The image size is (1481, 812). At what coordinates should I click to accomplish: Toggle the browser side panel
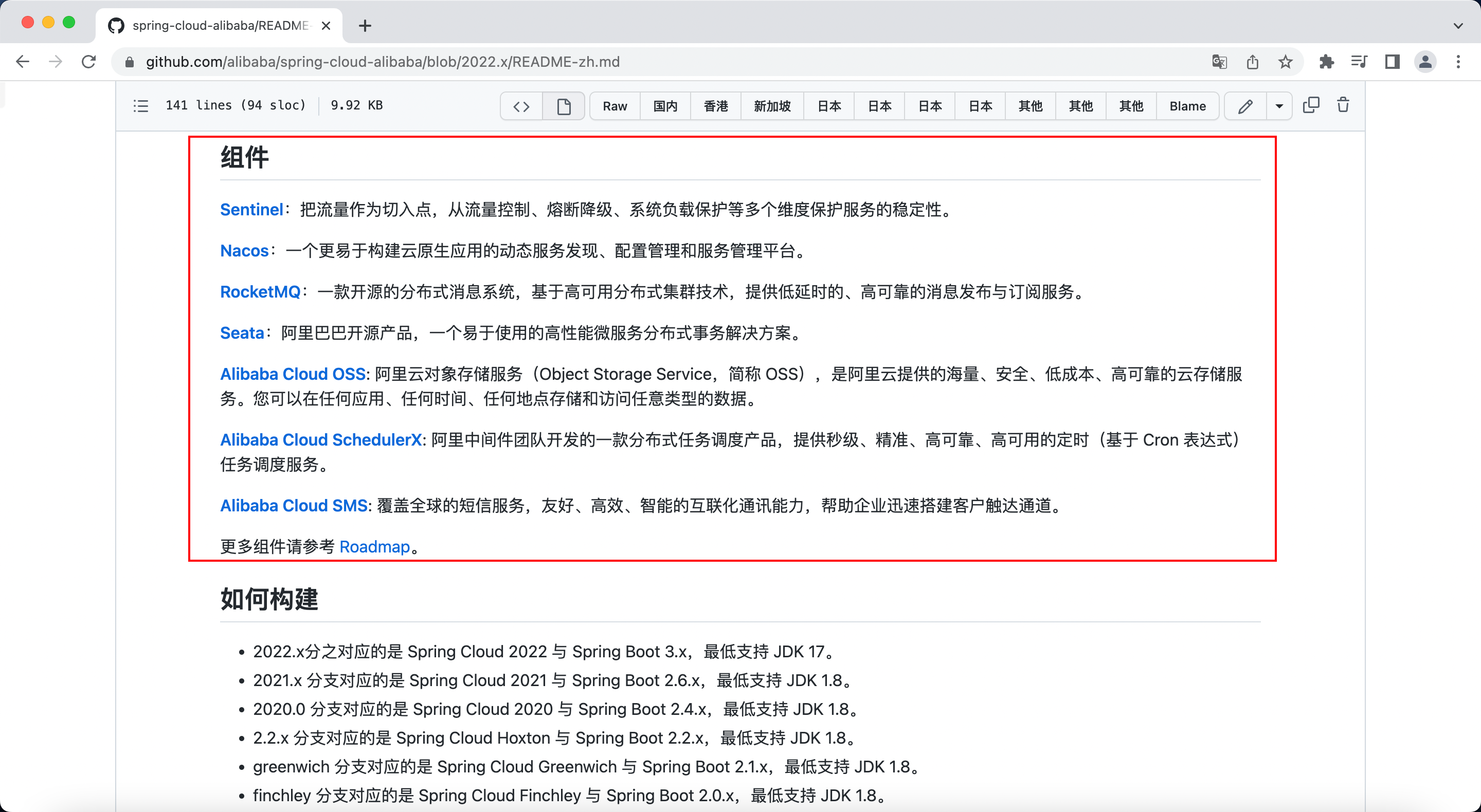pyautogui.click(x=1392, y=62)
